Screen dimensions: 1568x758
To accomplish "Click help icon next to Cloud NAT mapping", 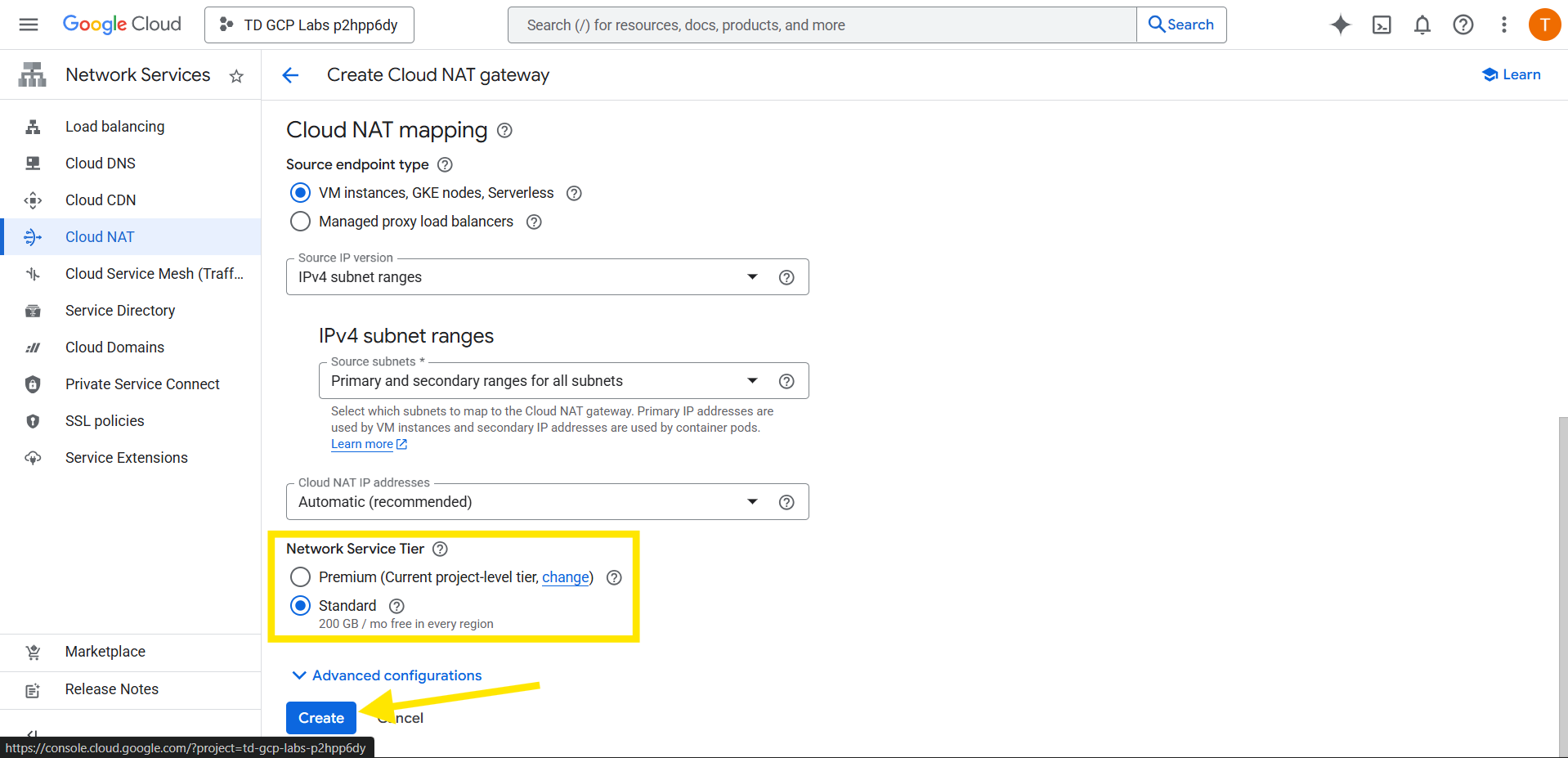I will coord(504,131).
